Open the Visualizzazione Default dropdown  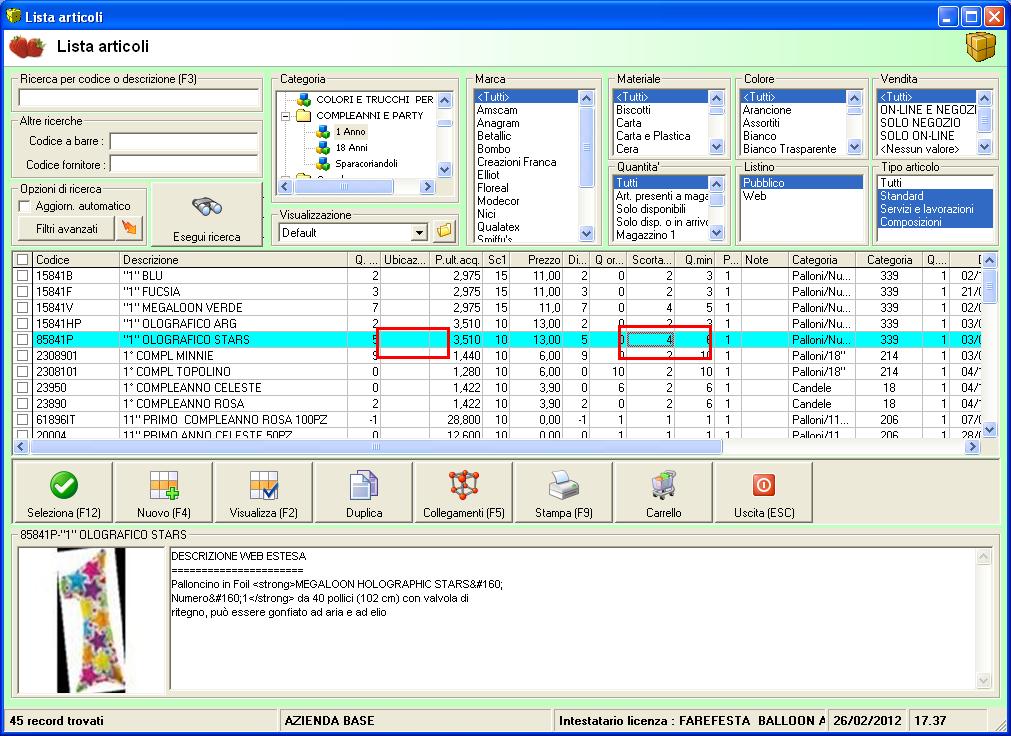coord(419,233)
